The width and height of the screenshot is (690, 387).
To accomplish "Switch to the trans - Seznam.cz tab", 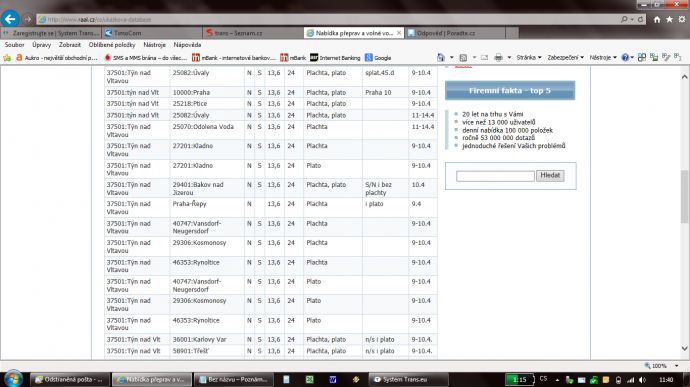I will 253,33.
